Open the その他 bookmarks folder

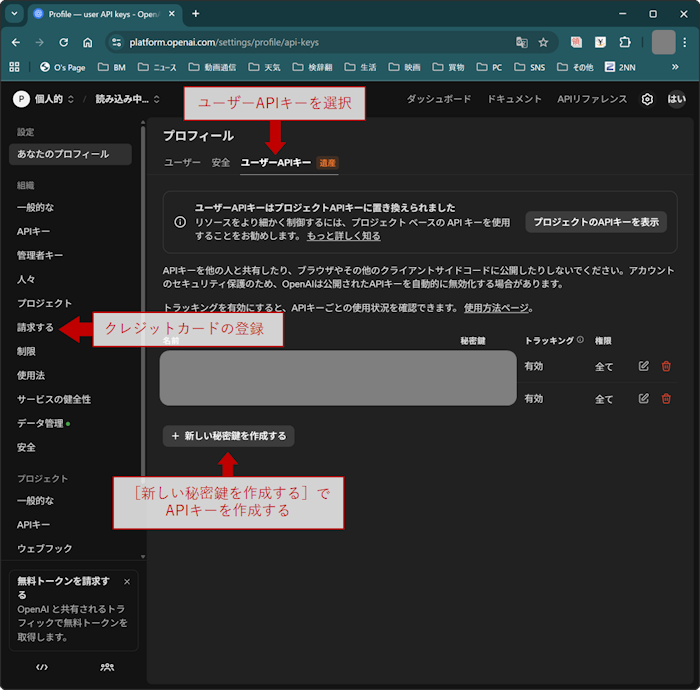tap(575, 67)
